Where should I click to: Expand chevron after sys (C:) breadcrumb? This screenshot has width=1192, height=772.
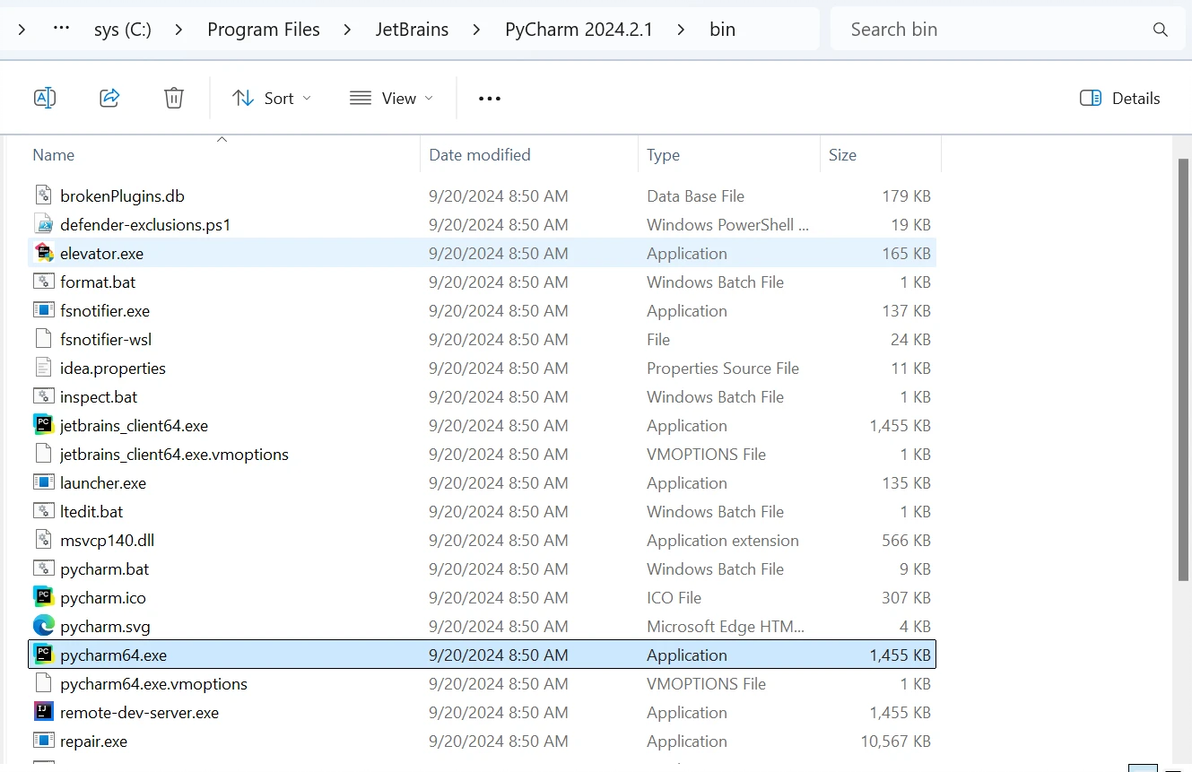click(179, 30)
